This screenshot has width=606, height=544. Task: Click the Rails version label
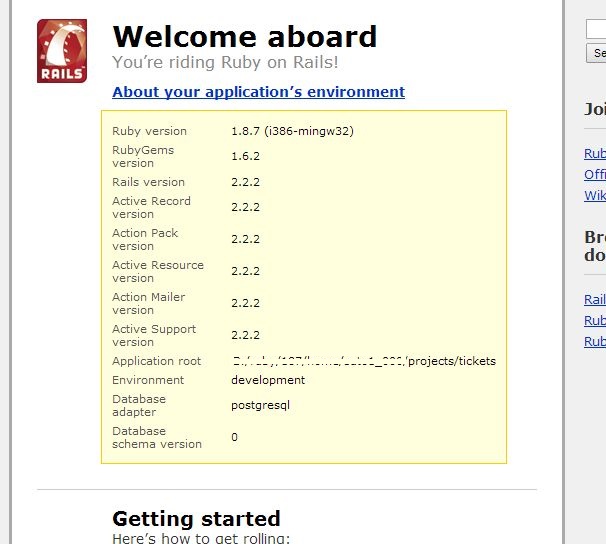(148, 182)
